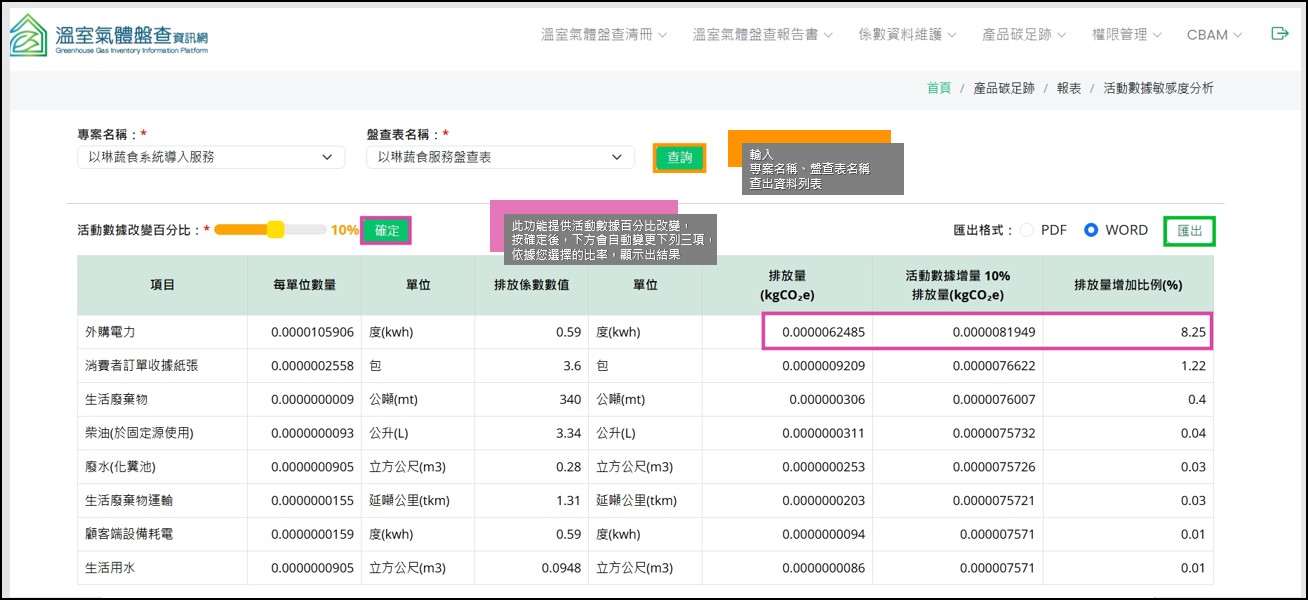Open the CBAM menu
The height and width of the screenshot is (600, 1308).
point(1214,35)
